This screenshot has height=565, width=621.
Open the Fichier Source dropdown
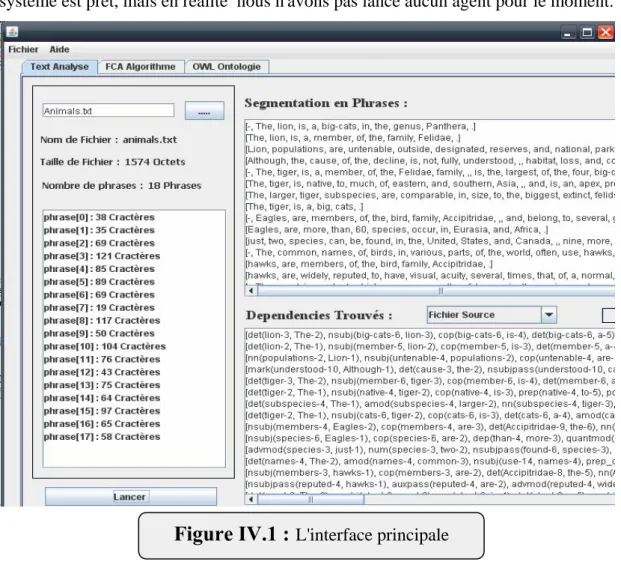coord(491,315)
